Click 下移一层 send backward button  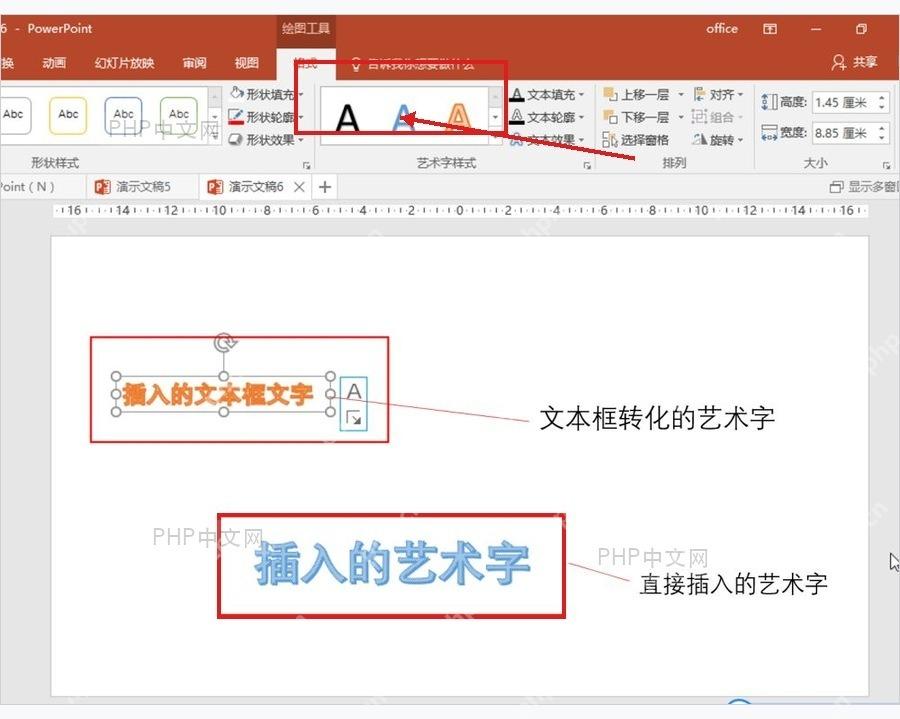[x=637, y=117]
